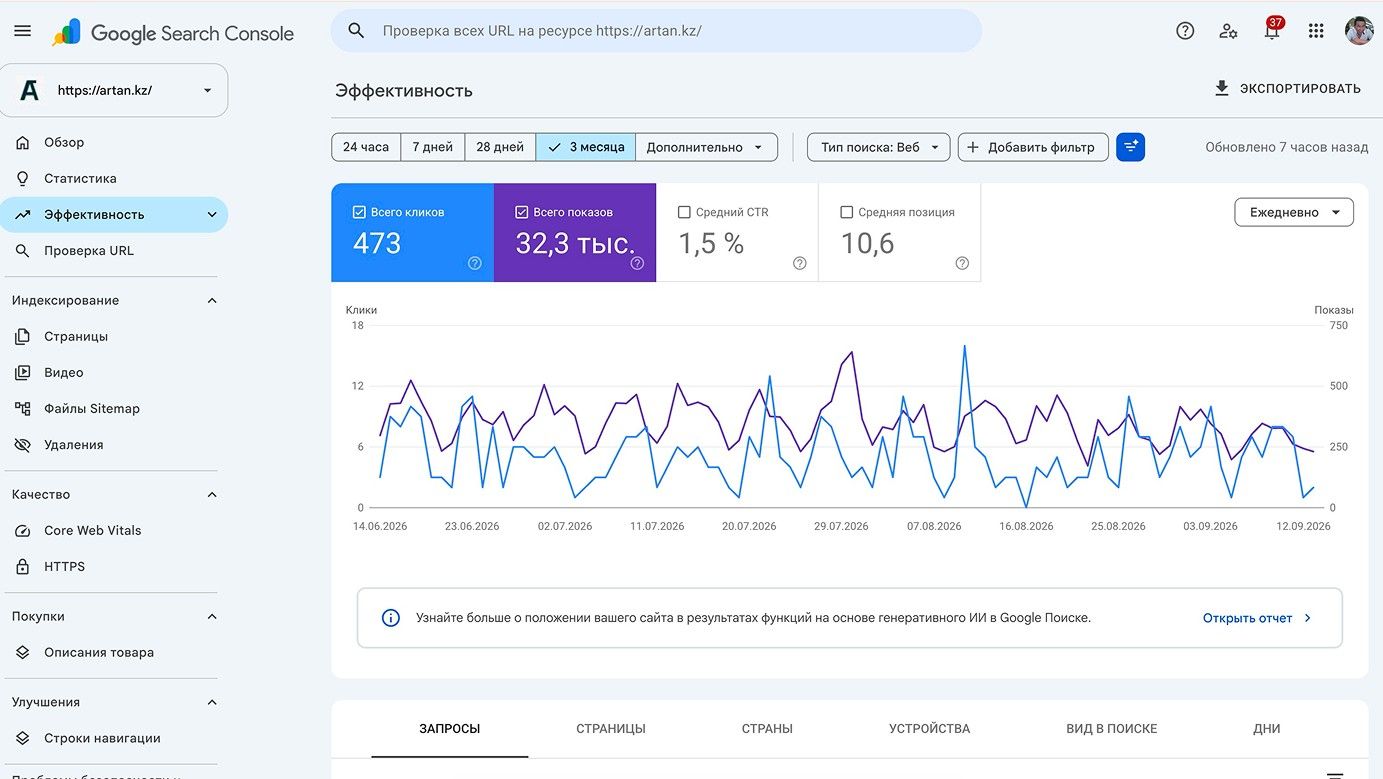Image resolution: width=1383 pixels, height=779 pixels.
Task: Switch to the ЗАПРОСЫ tab
Action: pyautogui.click(x=450, y=729)
